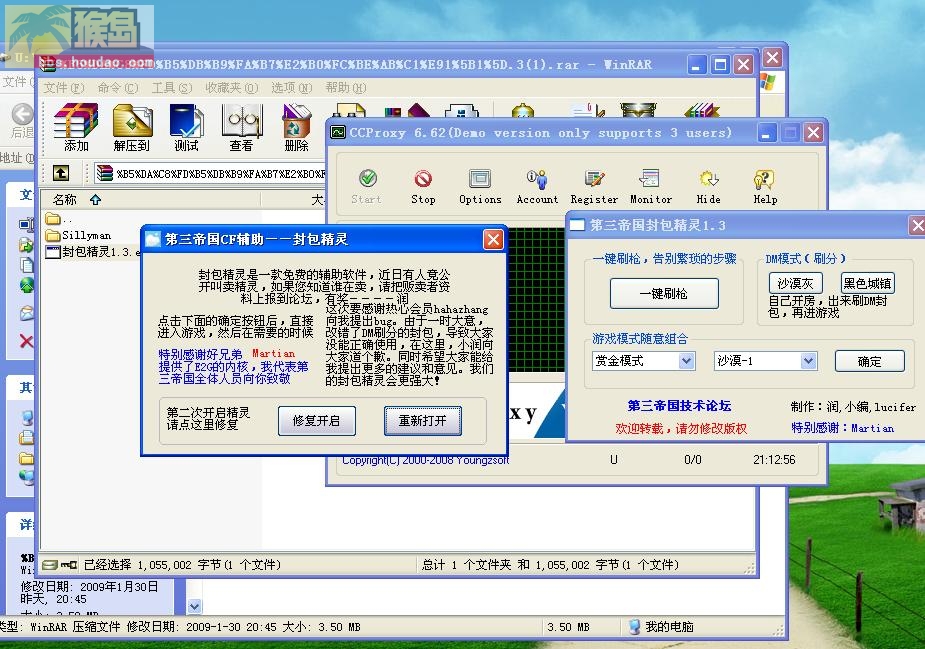Click the My Computer (我的电脑) status icon
This screenshot has width=925, height=649.
[x=634, y=627]
